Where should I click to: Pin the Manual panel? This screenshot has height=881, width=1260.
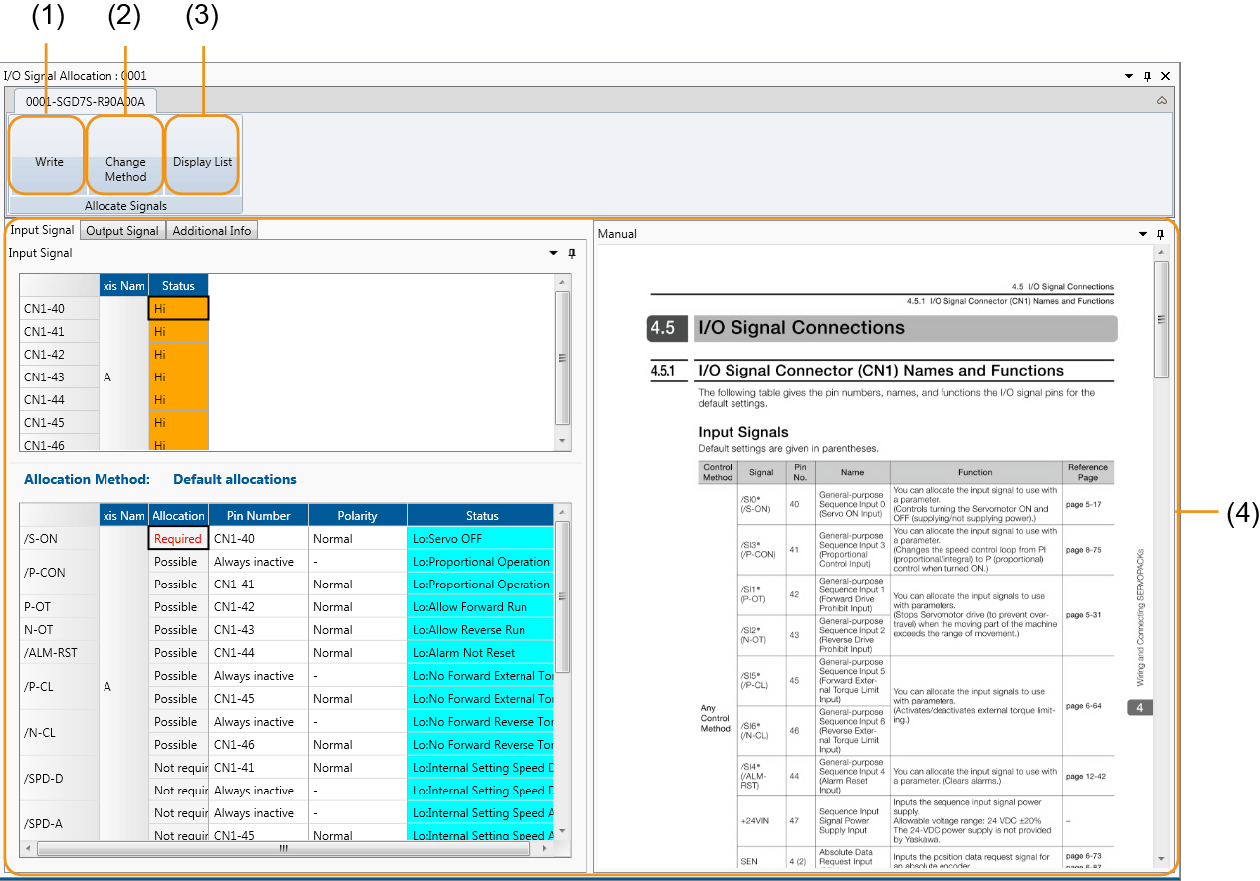1160,234
